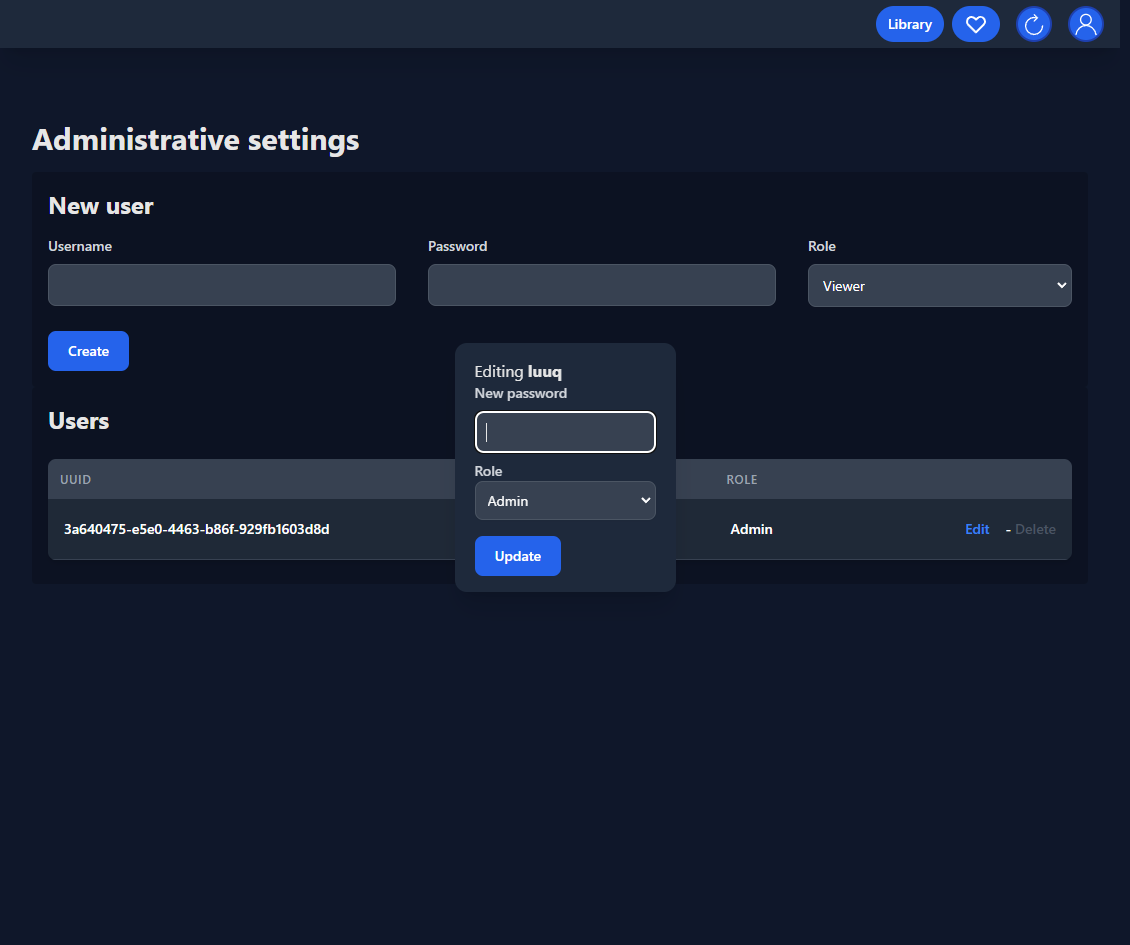
Task: Click the Editing luuq popup title
Action: coord(517,371)
